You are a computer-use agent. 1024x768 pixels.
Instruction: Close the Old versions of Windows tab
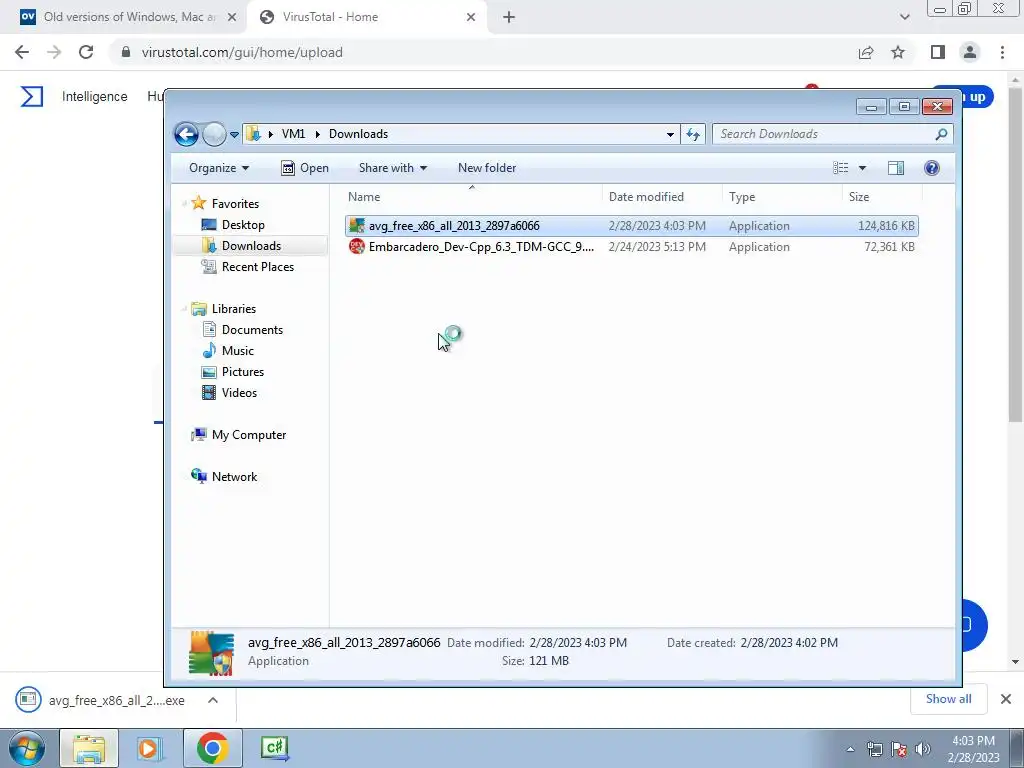(x=232, y=18)
